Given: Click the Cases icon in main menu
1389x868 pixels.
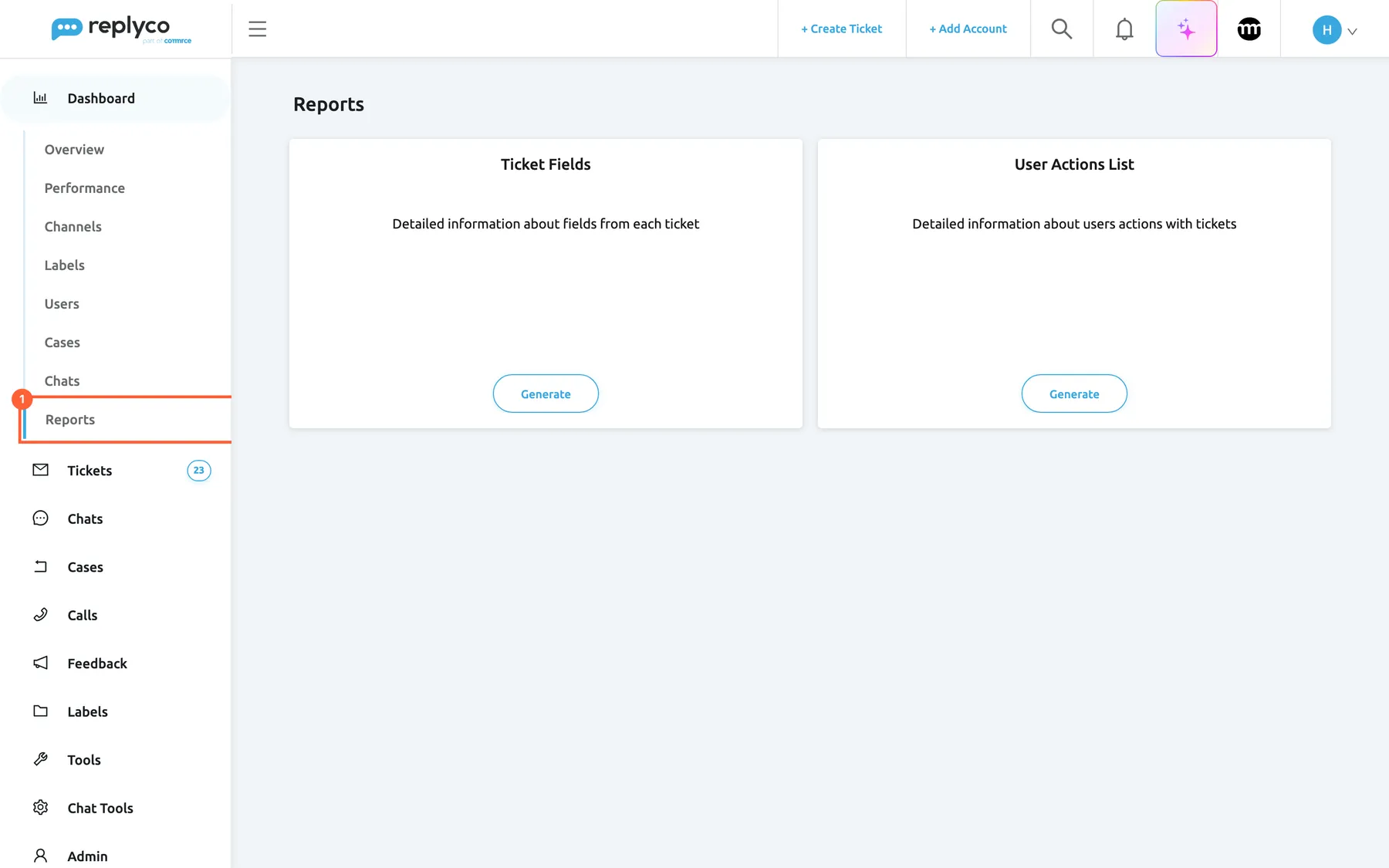Looking at the screenshot, I should [41, 567].
